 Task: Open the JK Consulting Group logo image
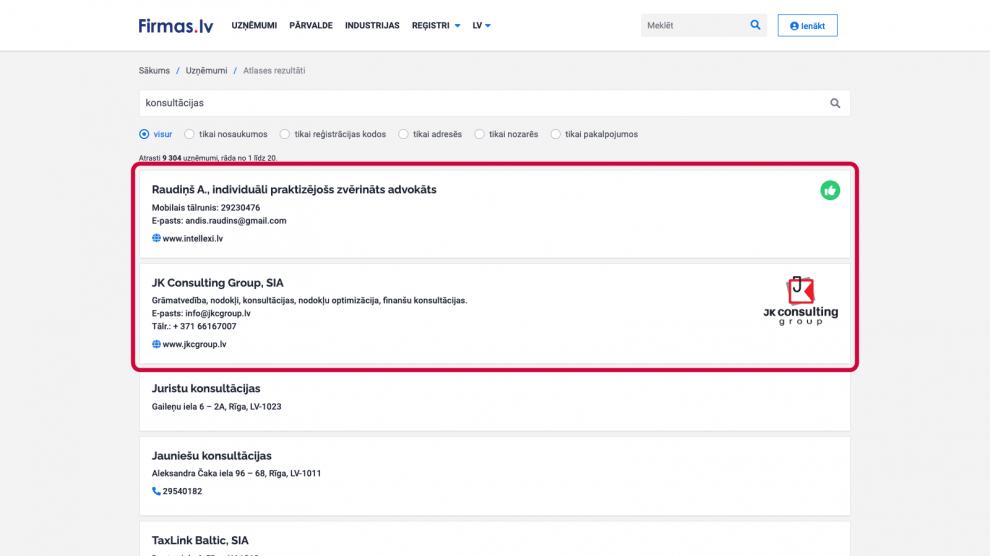(800, 301)
